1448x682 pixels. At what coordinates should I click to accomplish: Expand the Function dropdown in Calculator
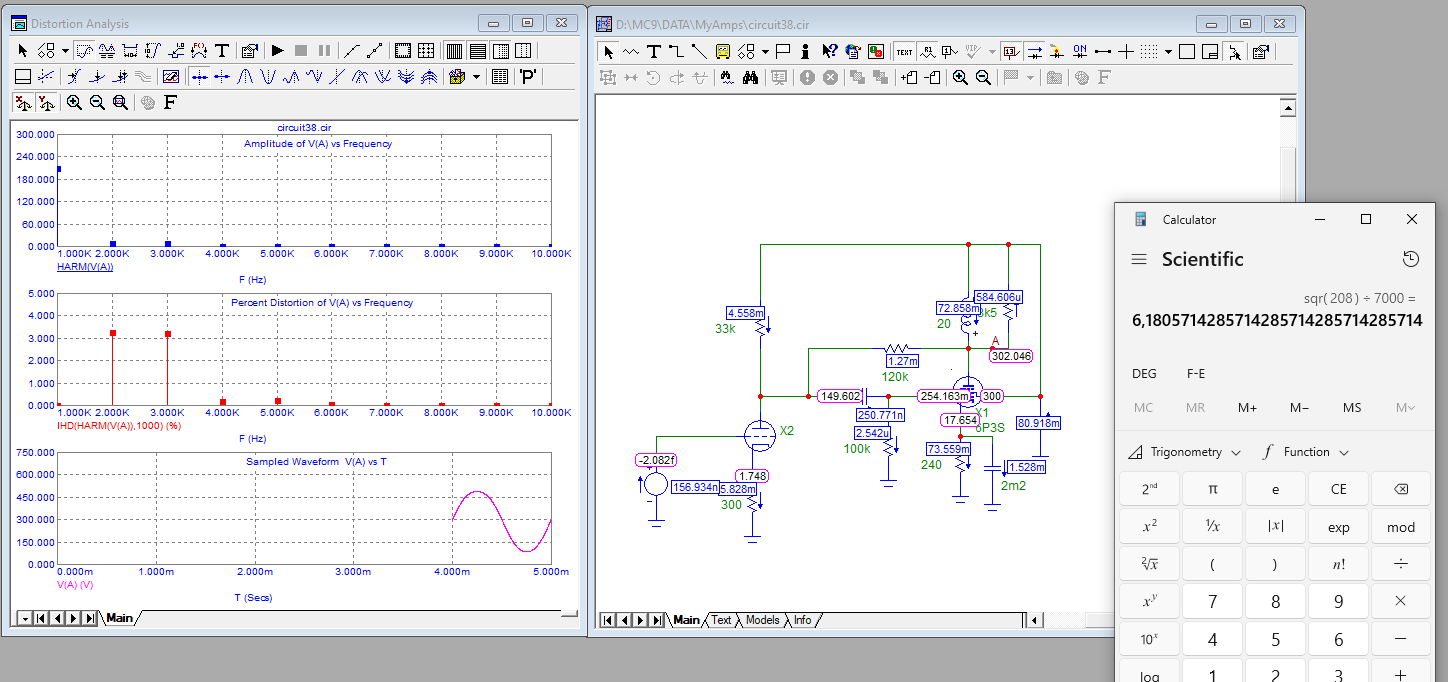click(x=1306, y=452)
